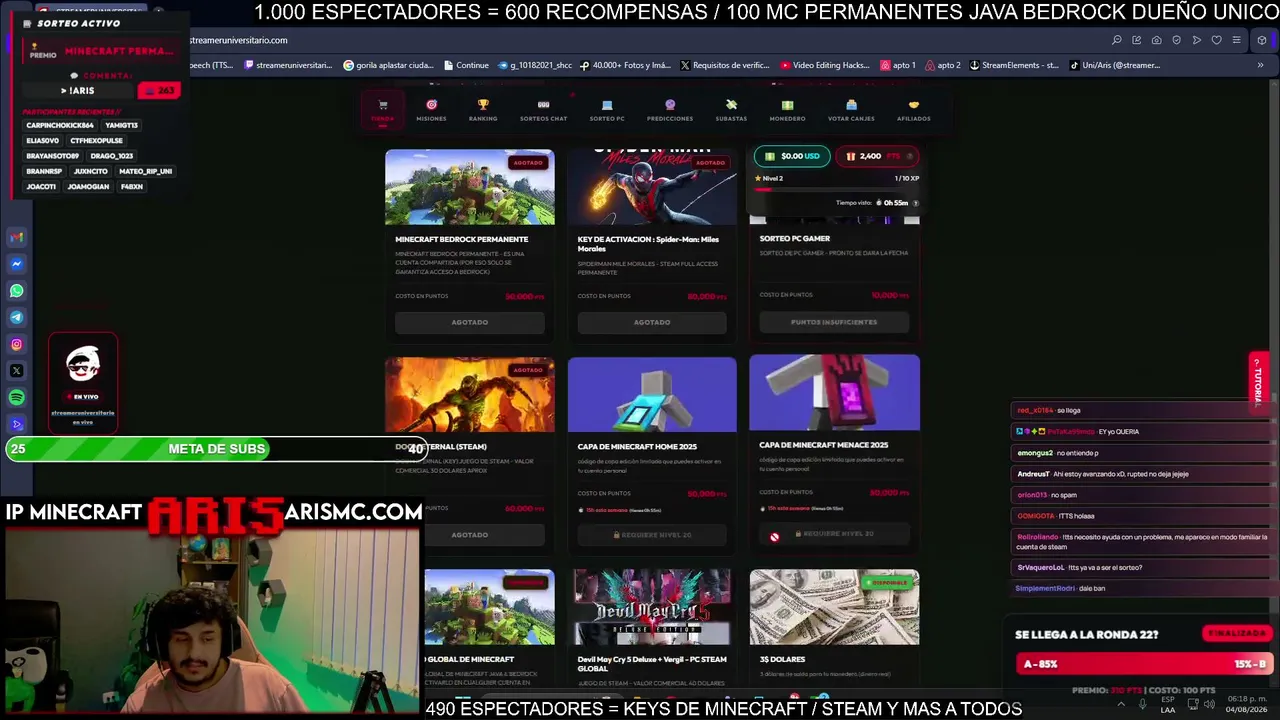
Task: Open the Capa de Minecraft Home 2025 image
Action: click(x=652, y=395)
